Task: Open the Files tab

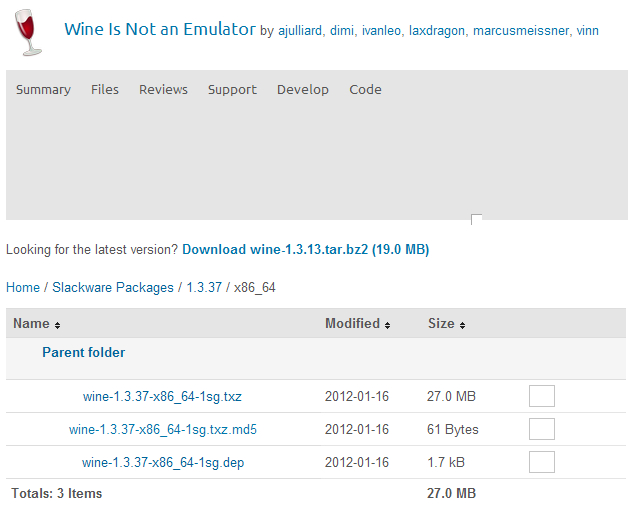Action: click(105, 89)
